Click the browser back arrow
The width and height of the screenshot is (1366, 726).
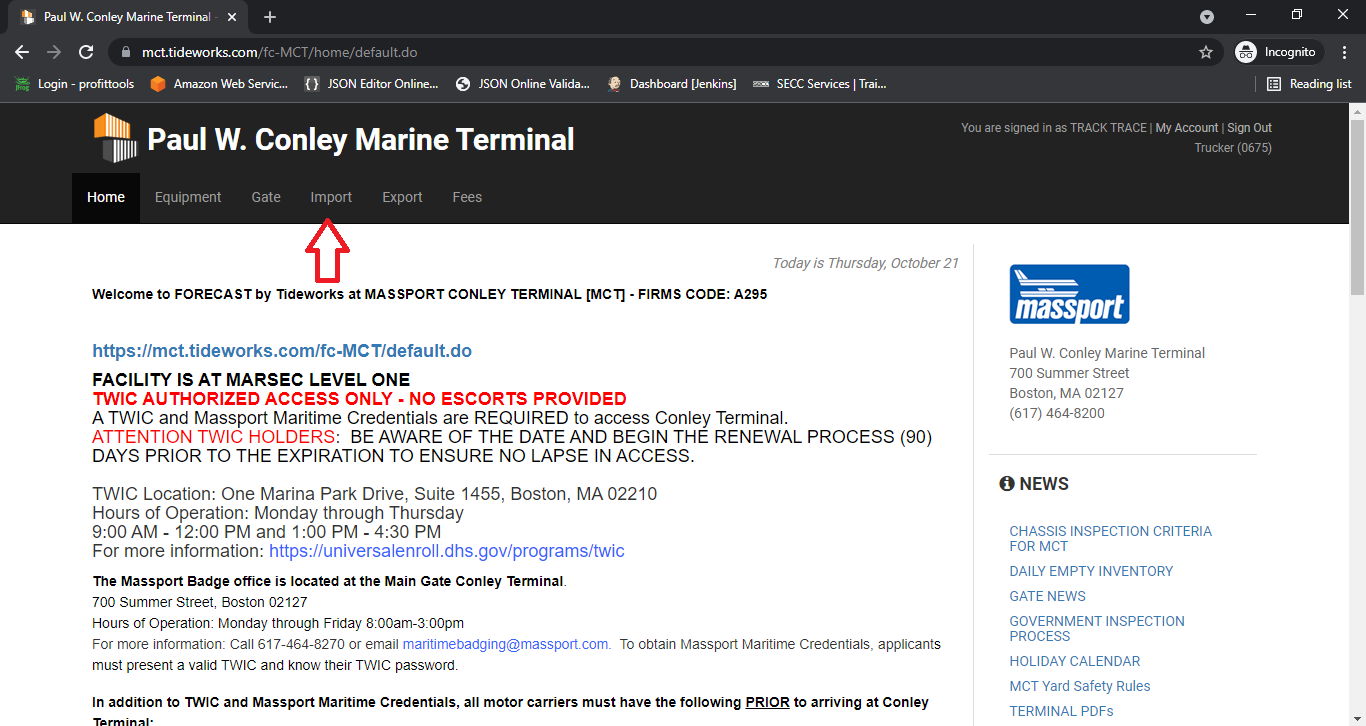[22, 52]
